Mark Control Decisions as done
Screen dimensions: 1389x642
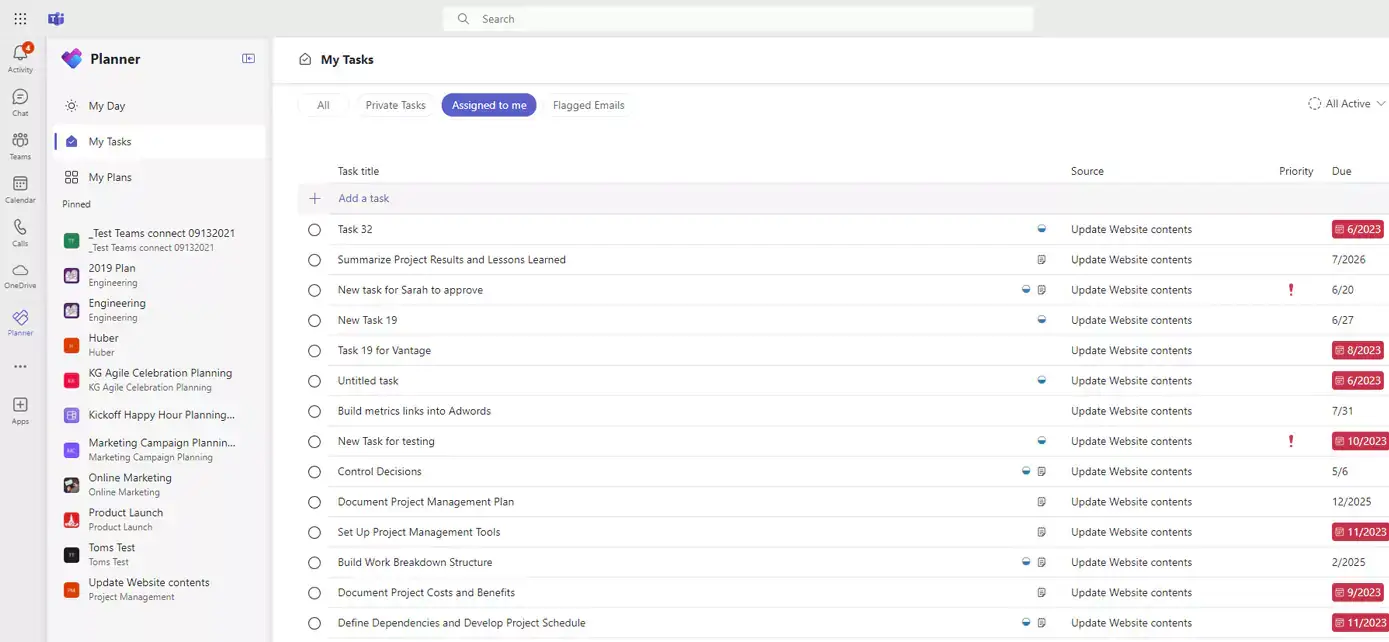point(314,471)
